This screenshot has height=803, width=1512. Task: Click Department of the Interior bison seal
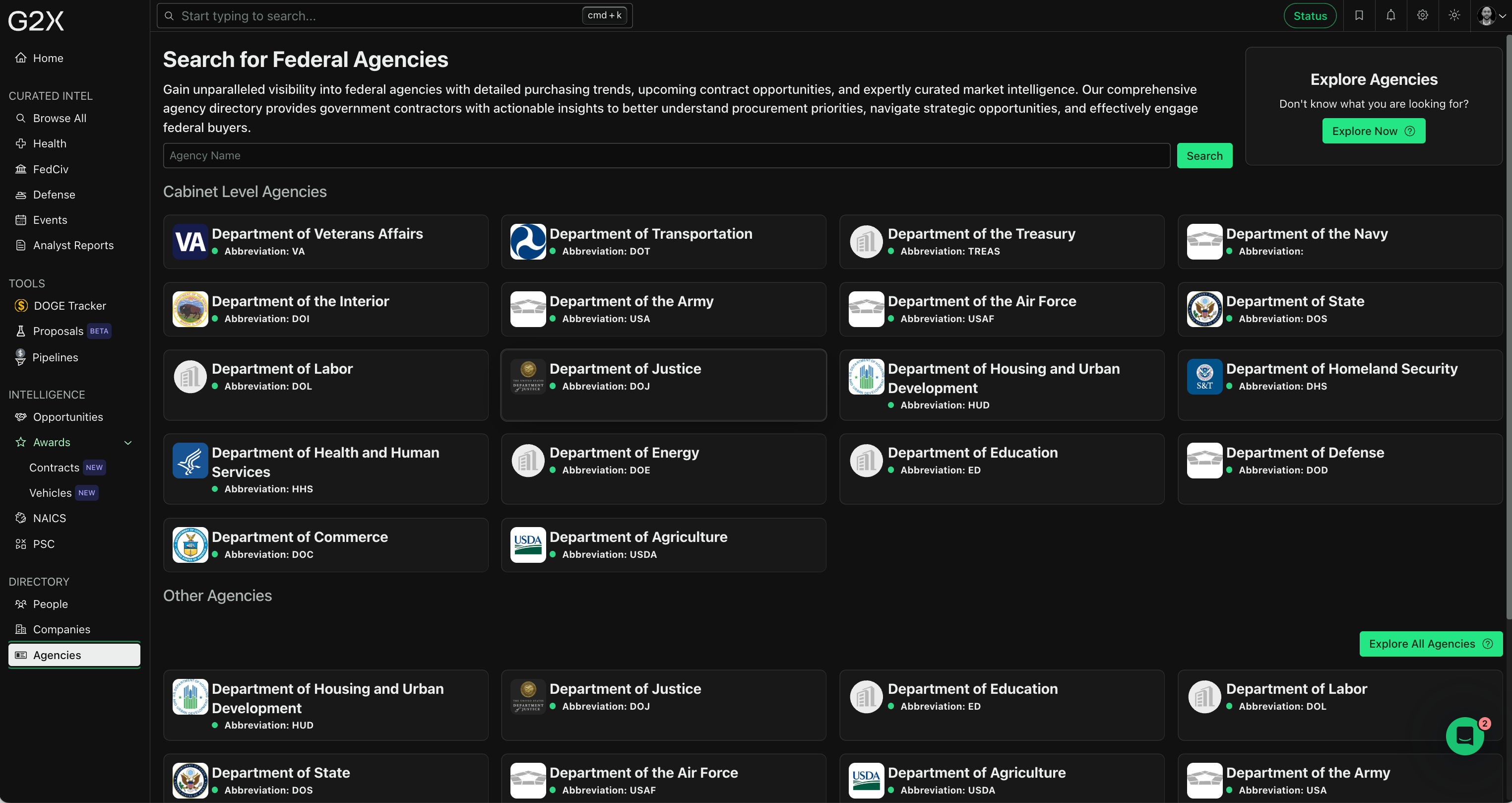[x=190, y=309]
